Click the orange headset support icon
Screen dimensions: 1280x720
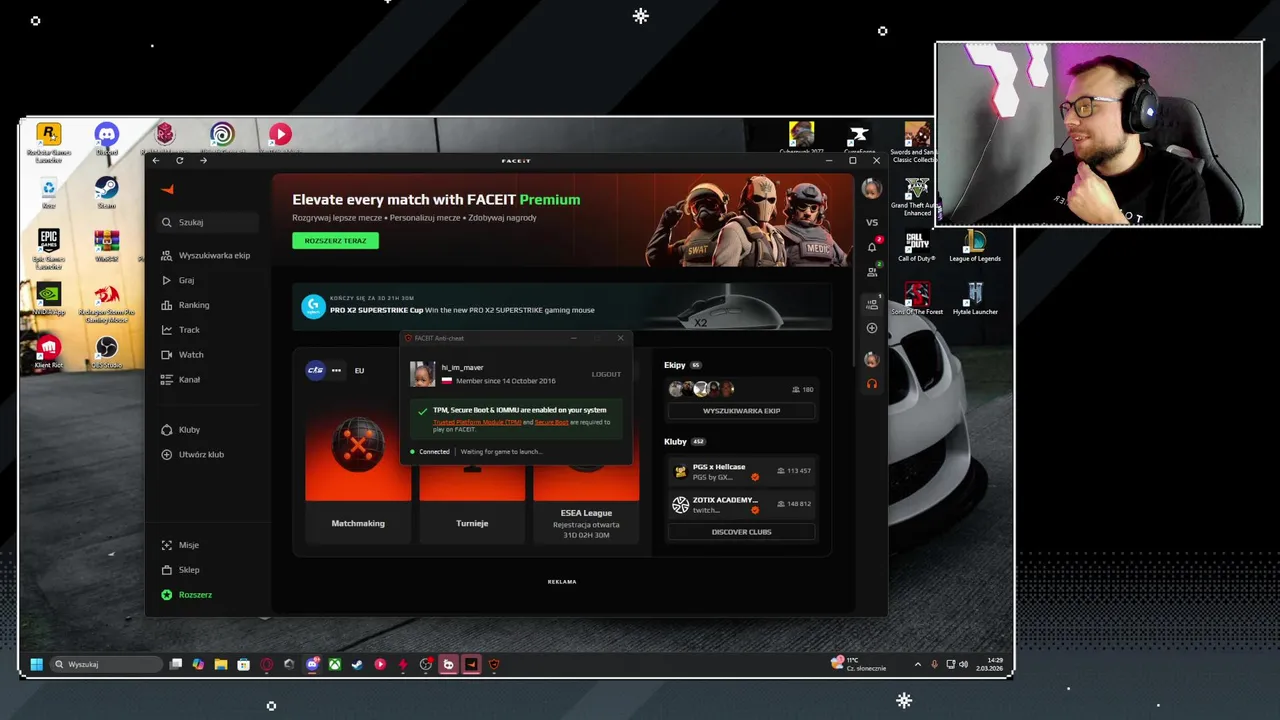(x=872, y=383)
